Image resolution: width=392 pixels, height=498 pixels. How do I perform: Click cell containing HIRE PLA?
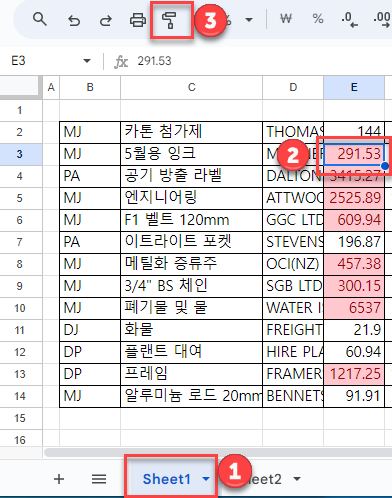click(x=293, y=352)
